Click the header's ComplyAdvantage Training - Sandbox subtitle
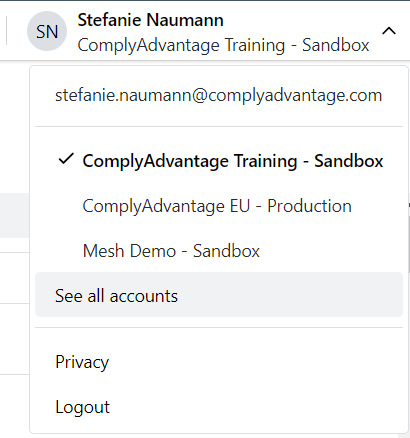Viewport: 410px width, 438px height. click(223, 45)
